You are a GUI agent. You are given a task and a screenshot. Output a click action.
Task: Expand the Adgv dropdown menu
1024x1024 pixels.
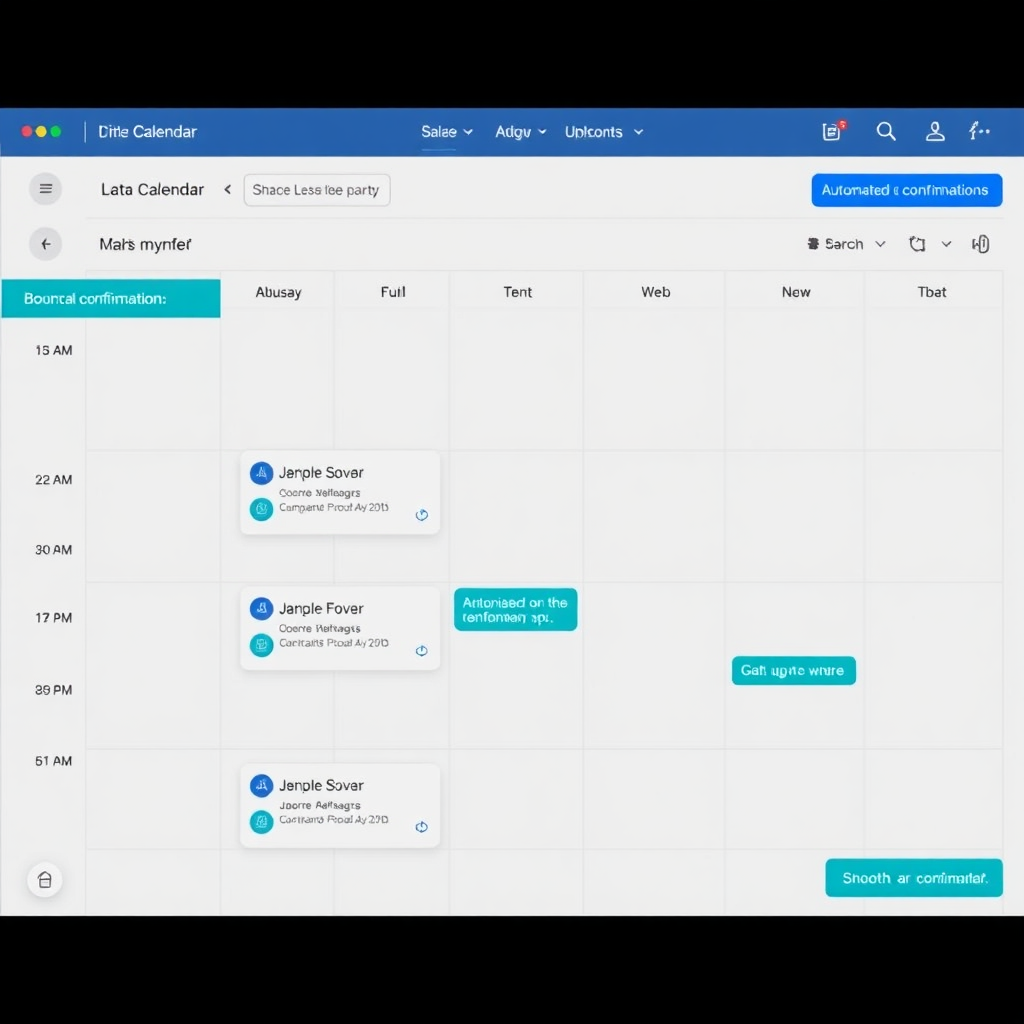coord(521,132)
